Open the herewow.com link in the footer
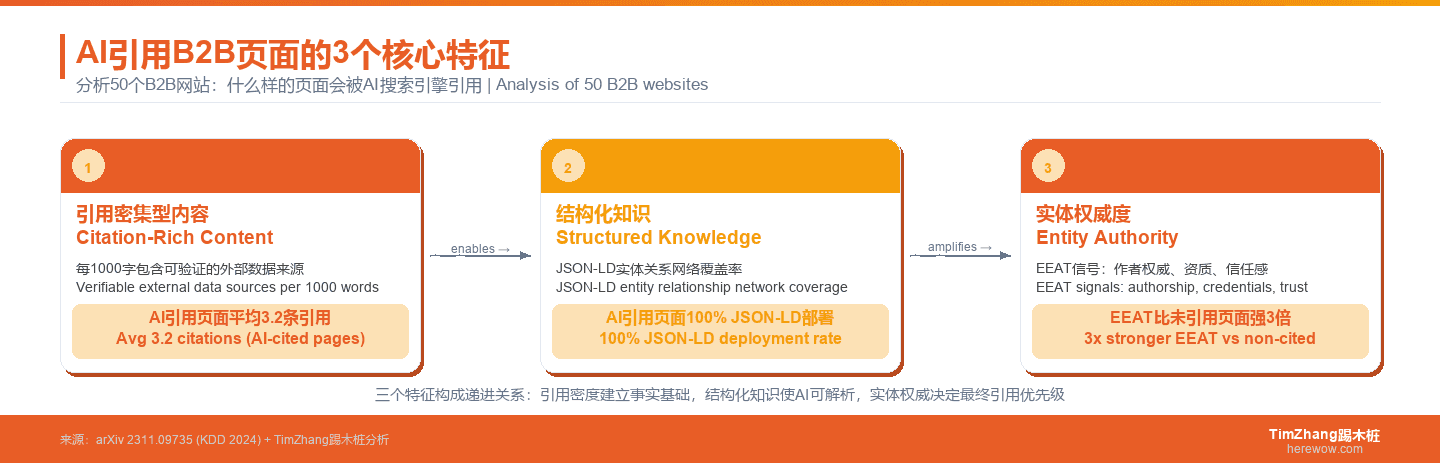Screen dimensions: 1440x463 (x=1324, y=449)
